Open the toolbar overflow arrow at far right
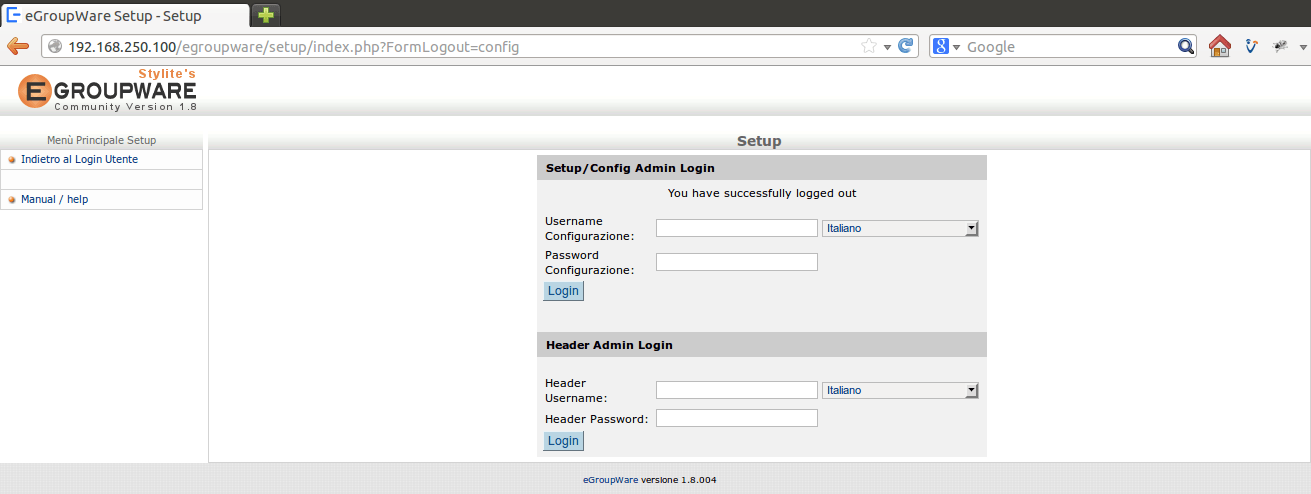Image resolution: width=1311 pixels, height=494 pixels. [x=1303, y=47]
